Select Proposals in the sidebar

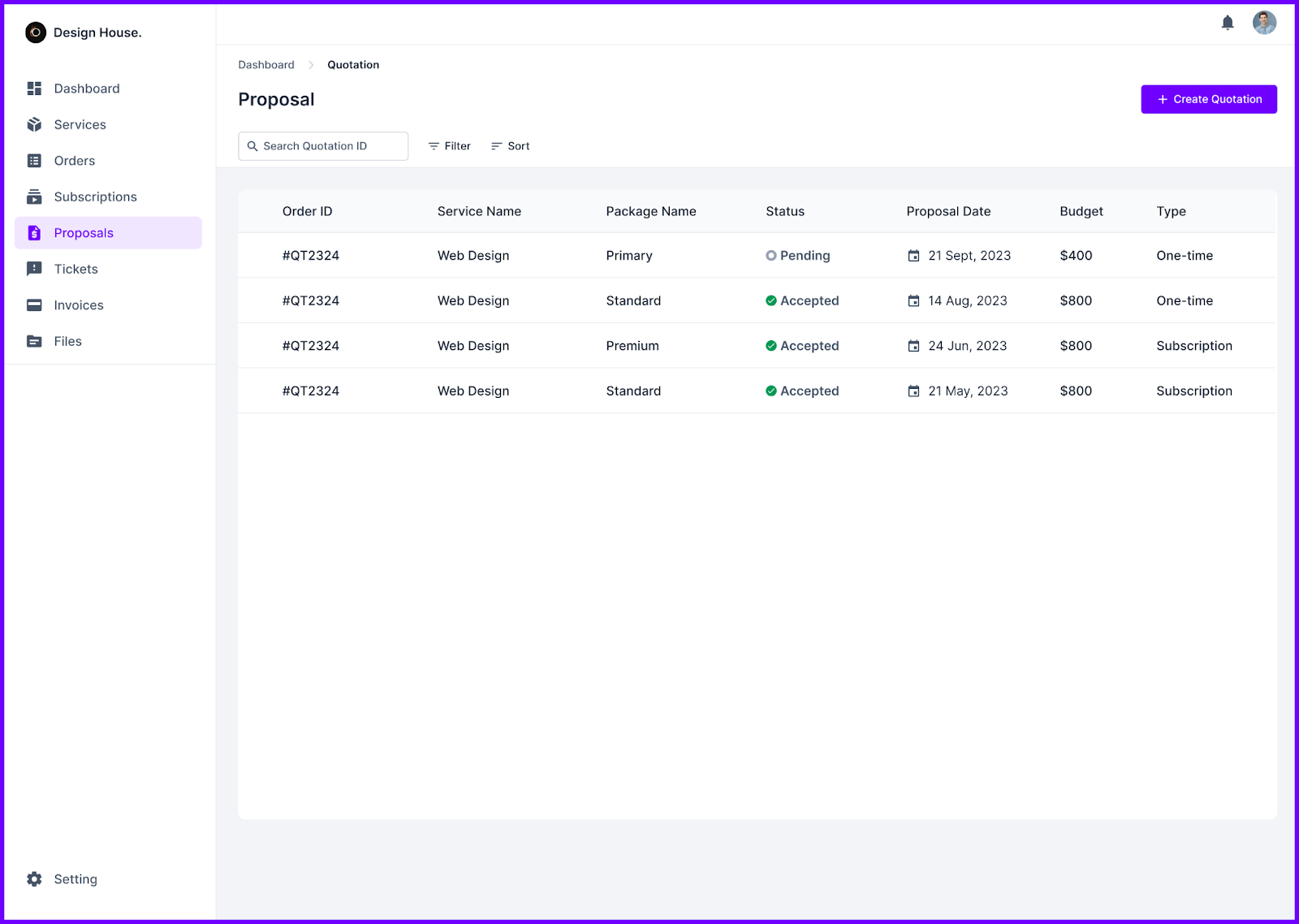[84, 233]
